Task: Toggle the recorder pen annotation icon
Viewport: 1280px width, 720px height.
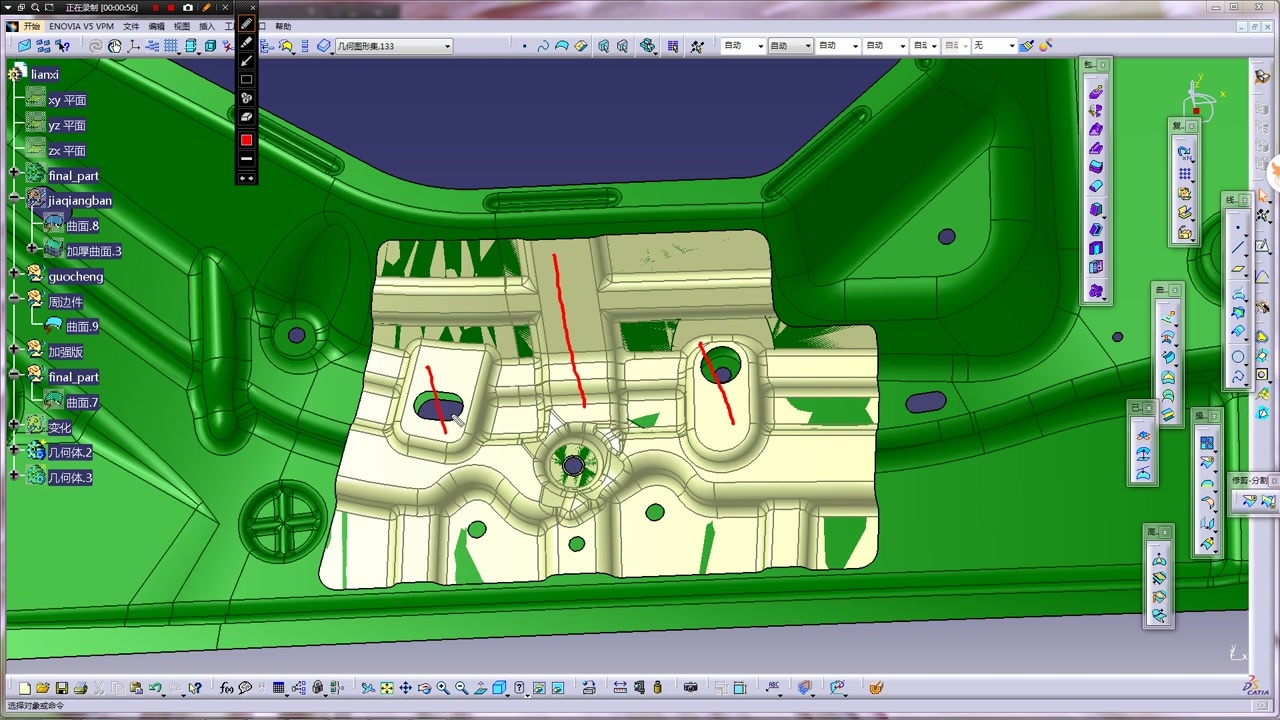Action: coord(206,7)
